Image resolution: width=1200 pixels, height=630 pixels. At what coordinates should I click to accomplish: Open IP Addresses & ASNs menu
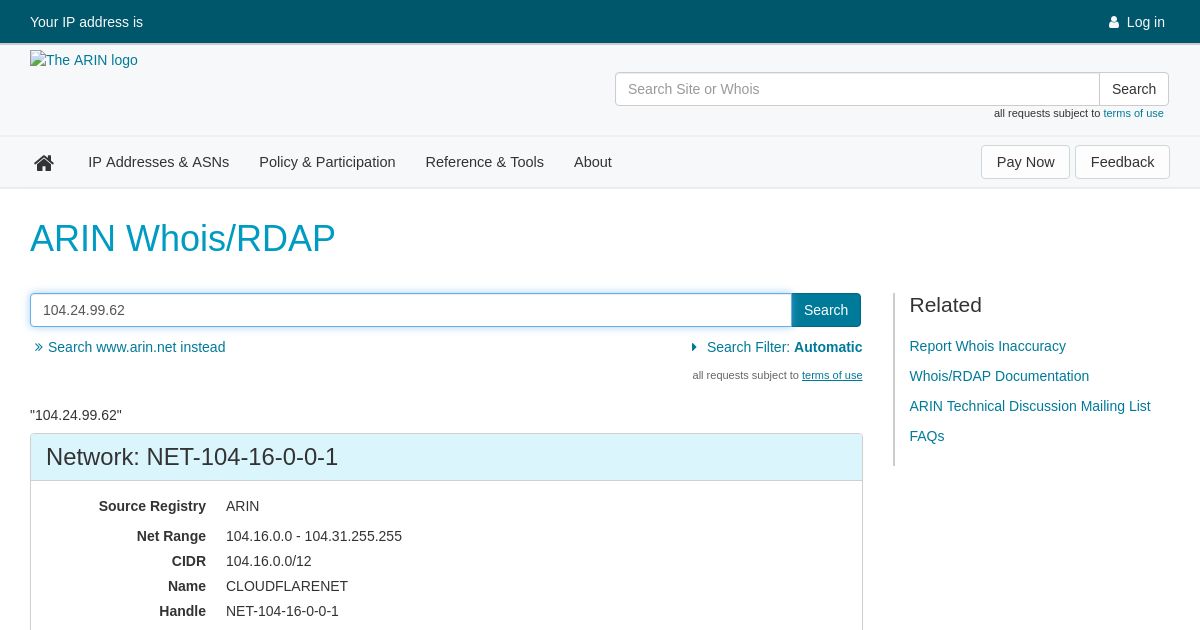[158, 162]
